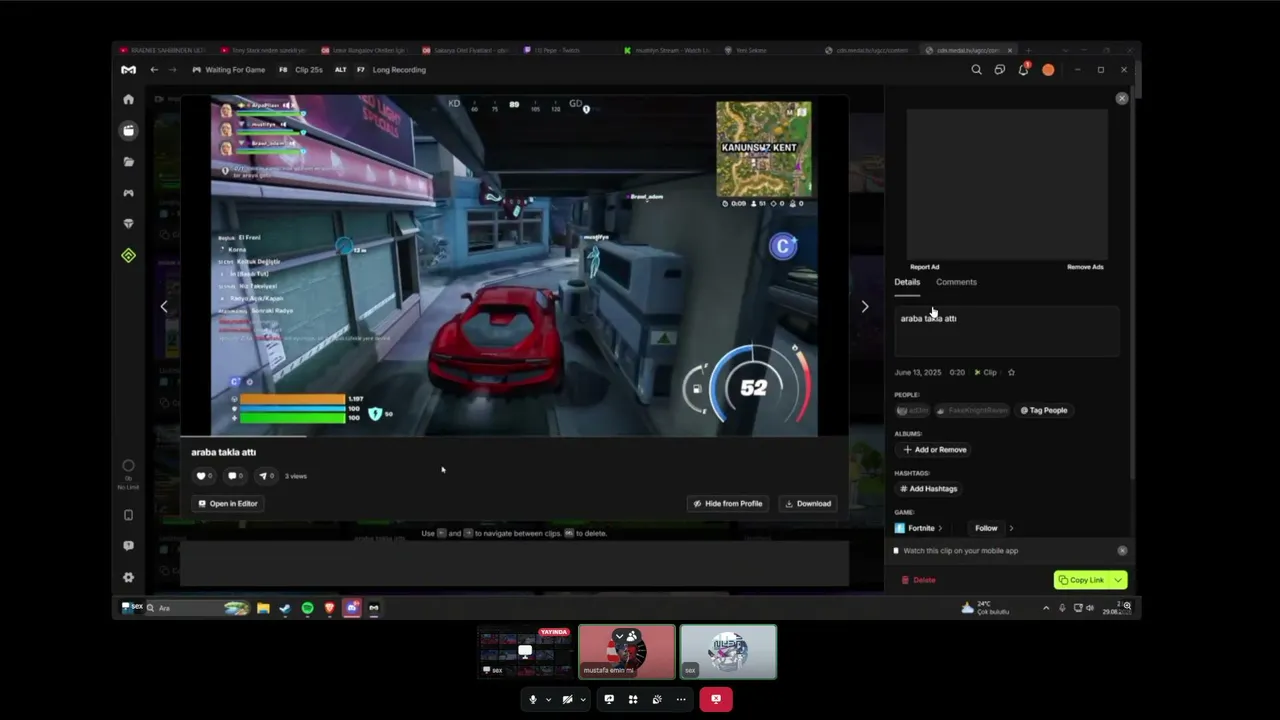Expand the chevron beside Follow

[x=1011, y=528]
